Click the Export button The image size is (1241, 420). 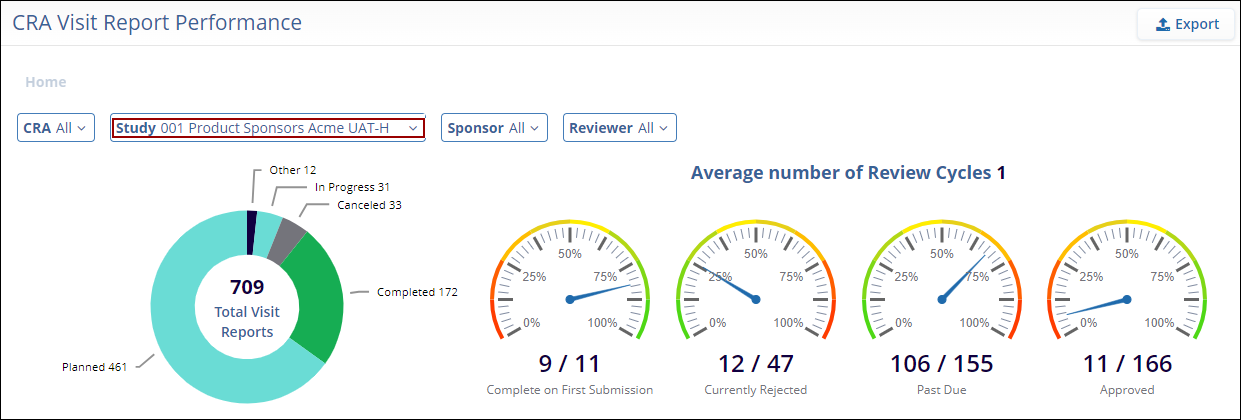[1186, 24]
